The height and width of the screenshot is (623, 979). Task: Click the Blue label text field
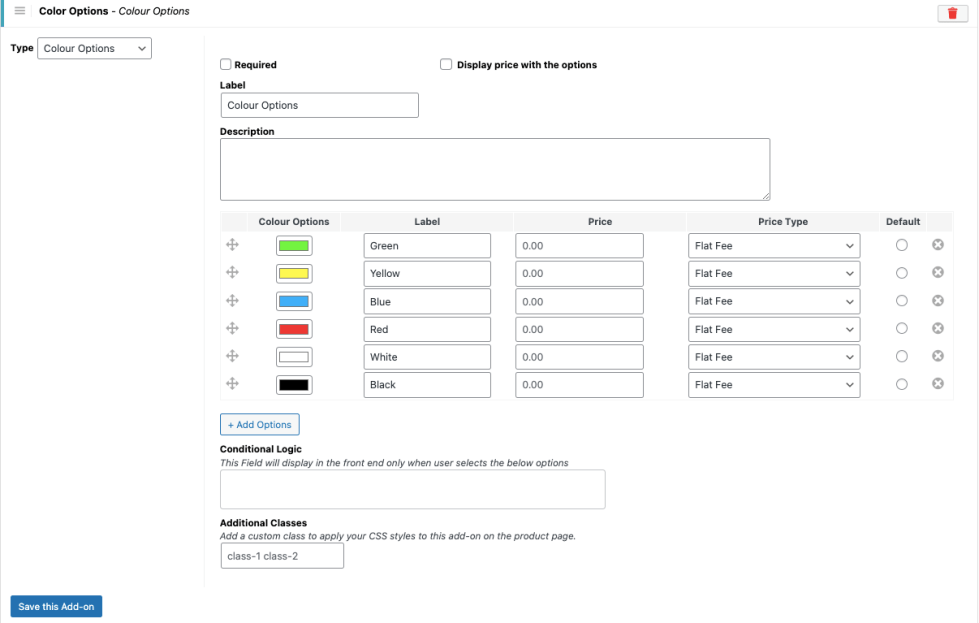click(427, 301)
